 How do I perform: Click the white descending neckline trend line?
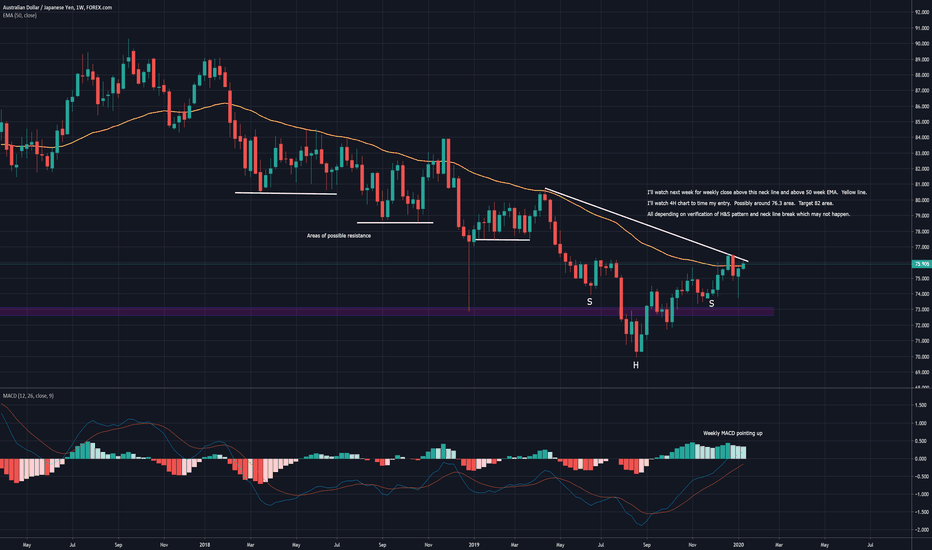click(640, 222)
